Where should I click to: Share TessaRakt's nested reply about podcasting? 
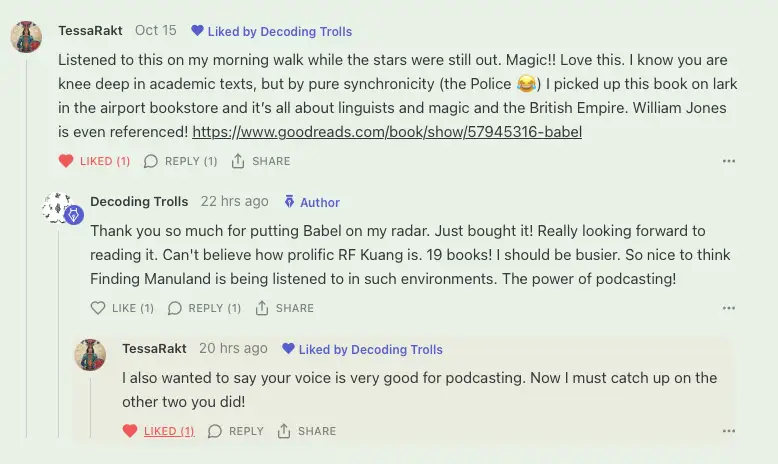(284, 431)
